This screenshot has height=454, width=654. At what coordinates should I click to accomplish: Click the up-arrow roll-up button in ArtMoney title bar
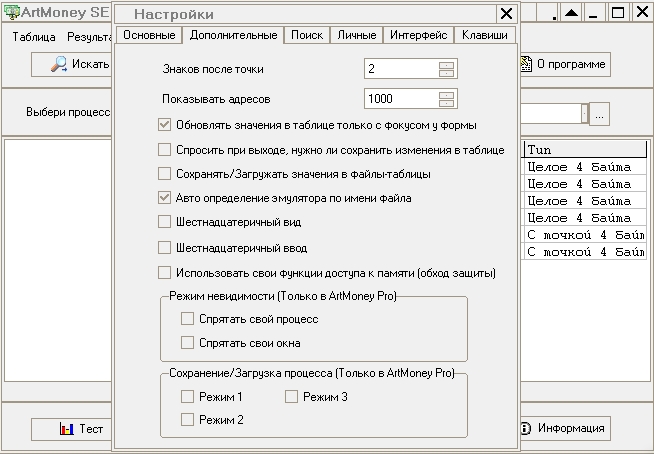[571, 13]
